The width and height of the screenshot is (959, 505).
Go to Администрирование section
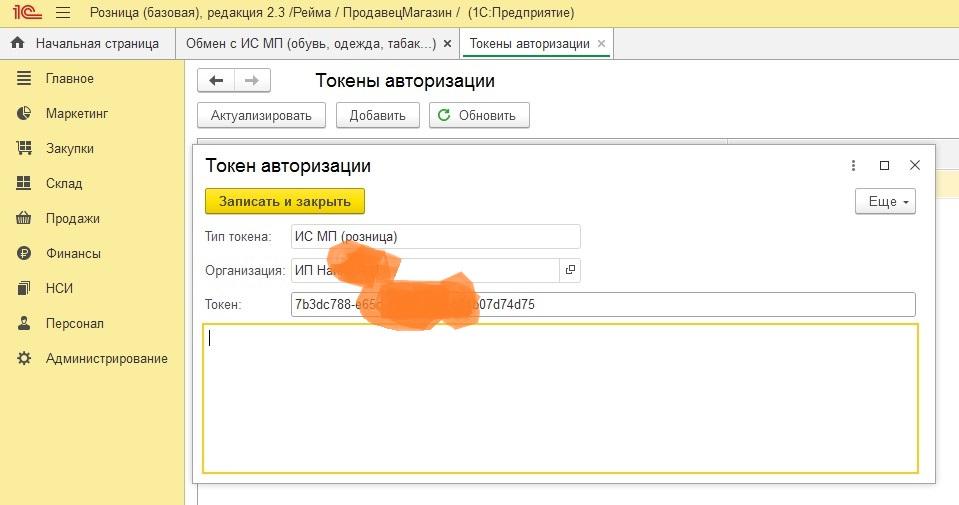coord(106,359)
